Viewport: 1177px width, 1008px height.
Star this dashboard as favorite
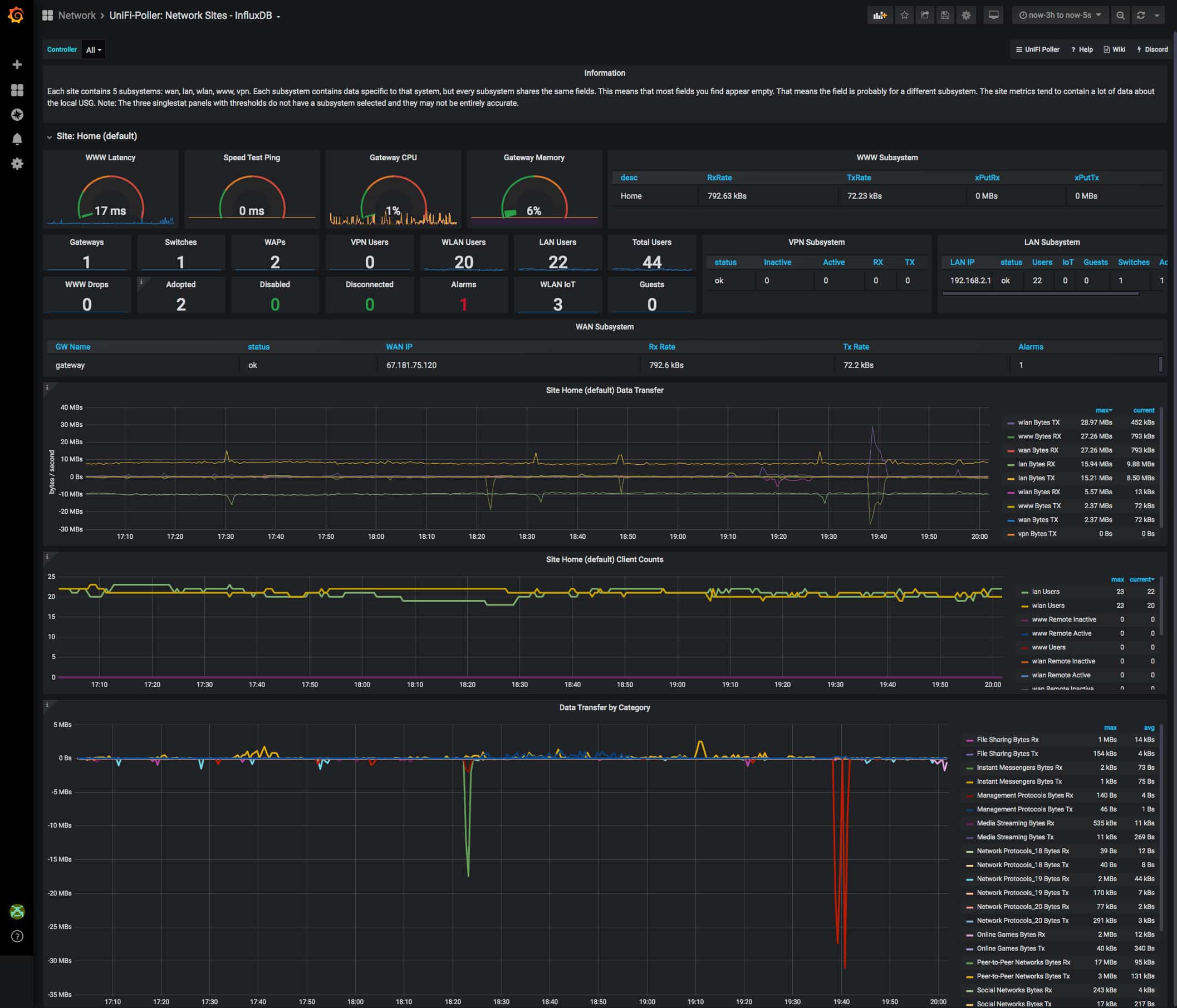904,16
